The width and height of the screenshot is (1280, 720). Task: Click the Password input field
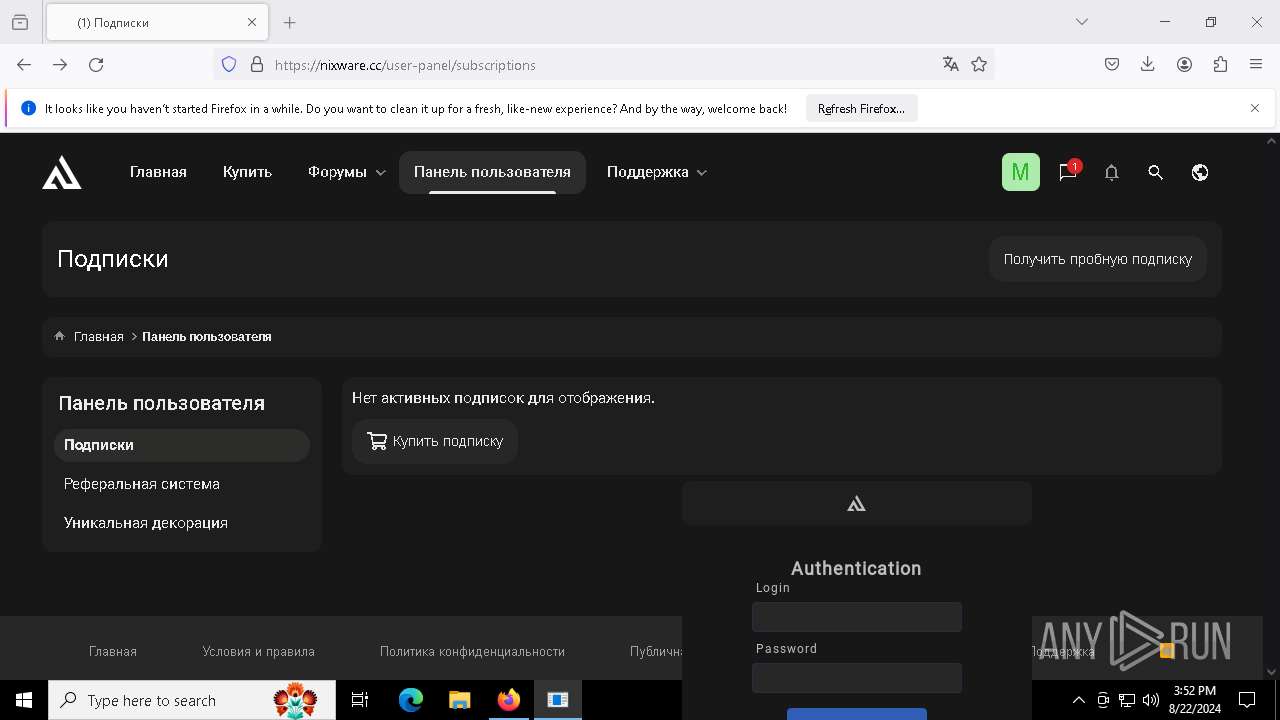pyautogui.click(x=857, y=678)
